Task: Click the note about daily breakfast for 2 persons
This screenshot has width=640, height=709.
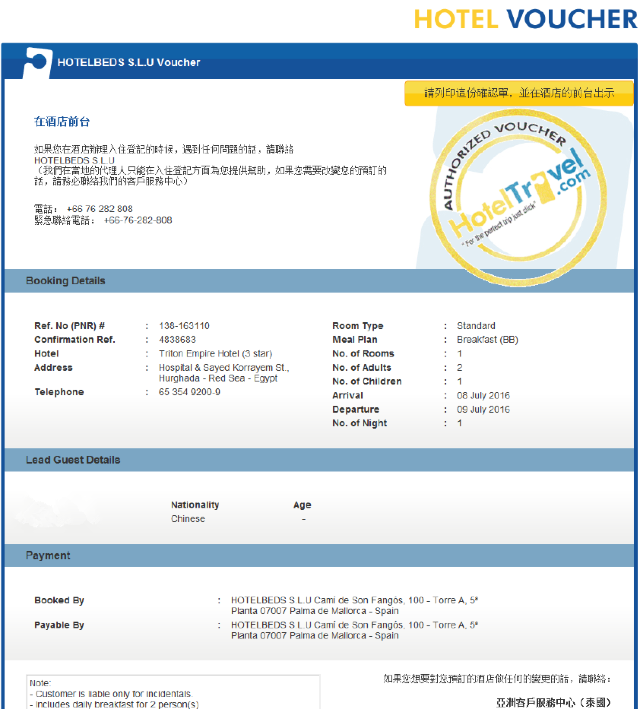Action: [x=114, y=704]
